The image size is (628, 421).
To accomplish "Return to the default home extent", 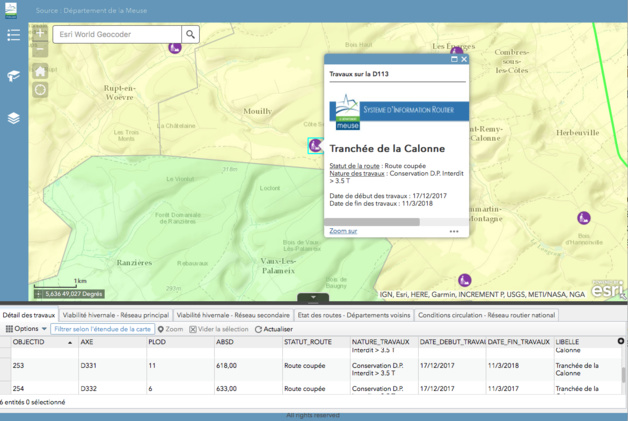I will click(40, 71).
